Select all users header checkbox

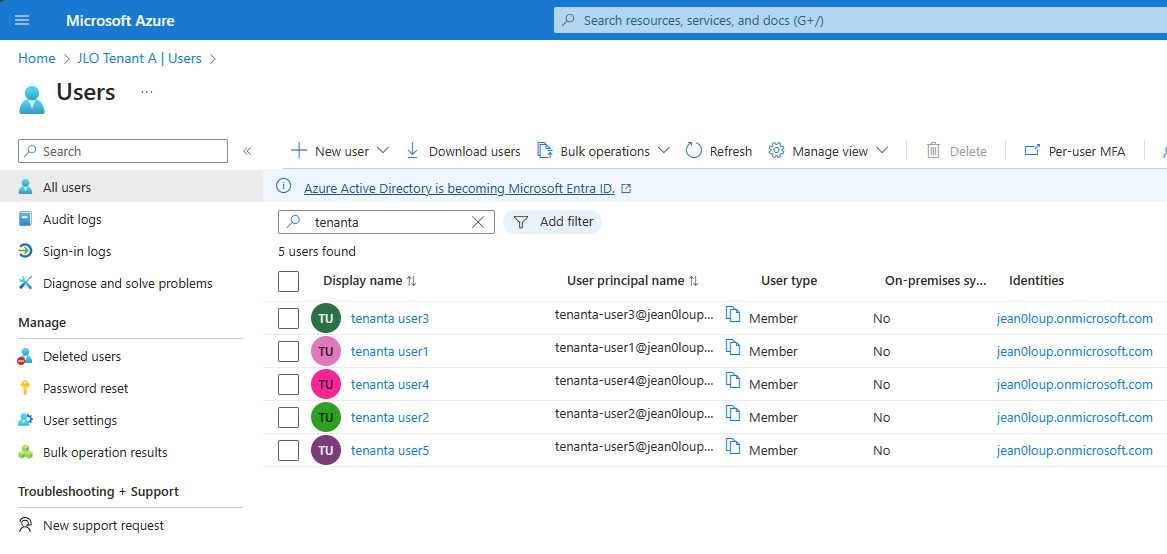[288, 281]
